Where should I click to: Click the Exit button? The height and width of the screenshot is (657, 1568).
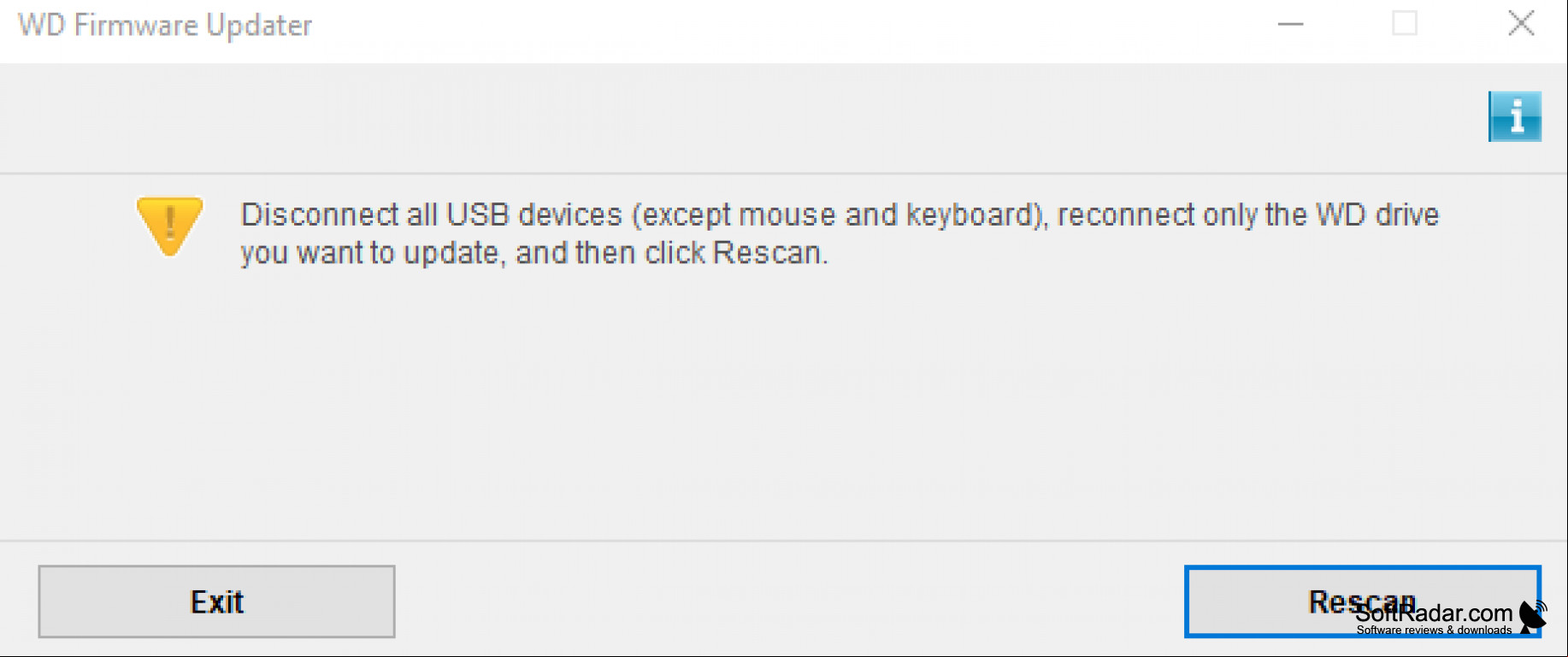click(216, 601)
